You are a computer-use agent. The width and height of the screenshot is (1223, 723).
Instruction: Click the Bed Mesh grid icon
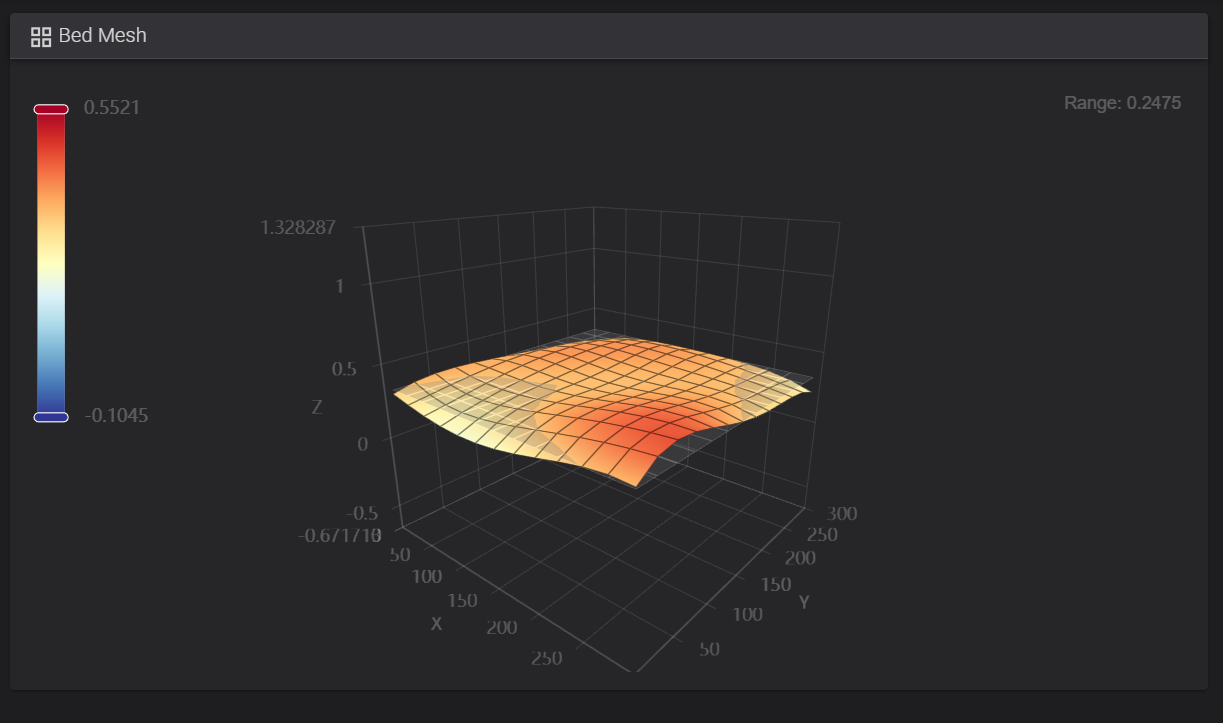41,37
